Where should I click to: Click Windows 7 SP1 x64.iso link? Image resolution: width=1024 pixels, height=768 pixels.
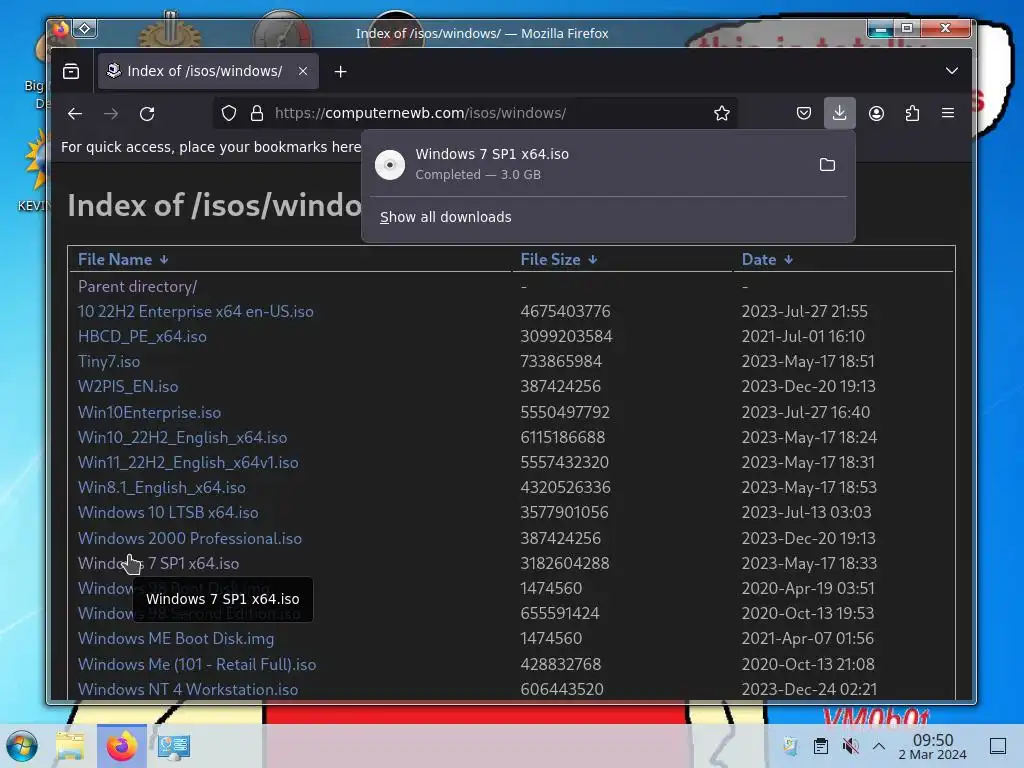point(158,564)
